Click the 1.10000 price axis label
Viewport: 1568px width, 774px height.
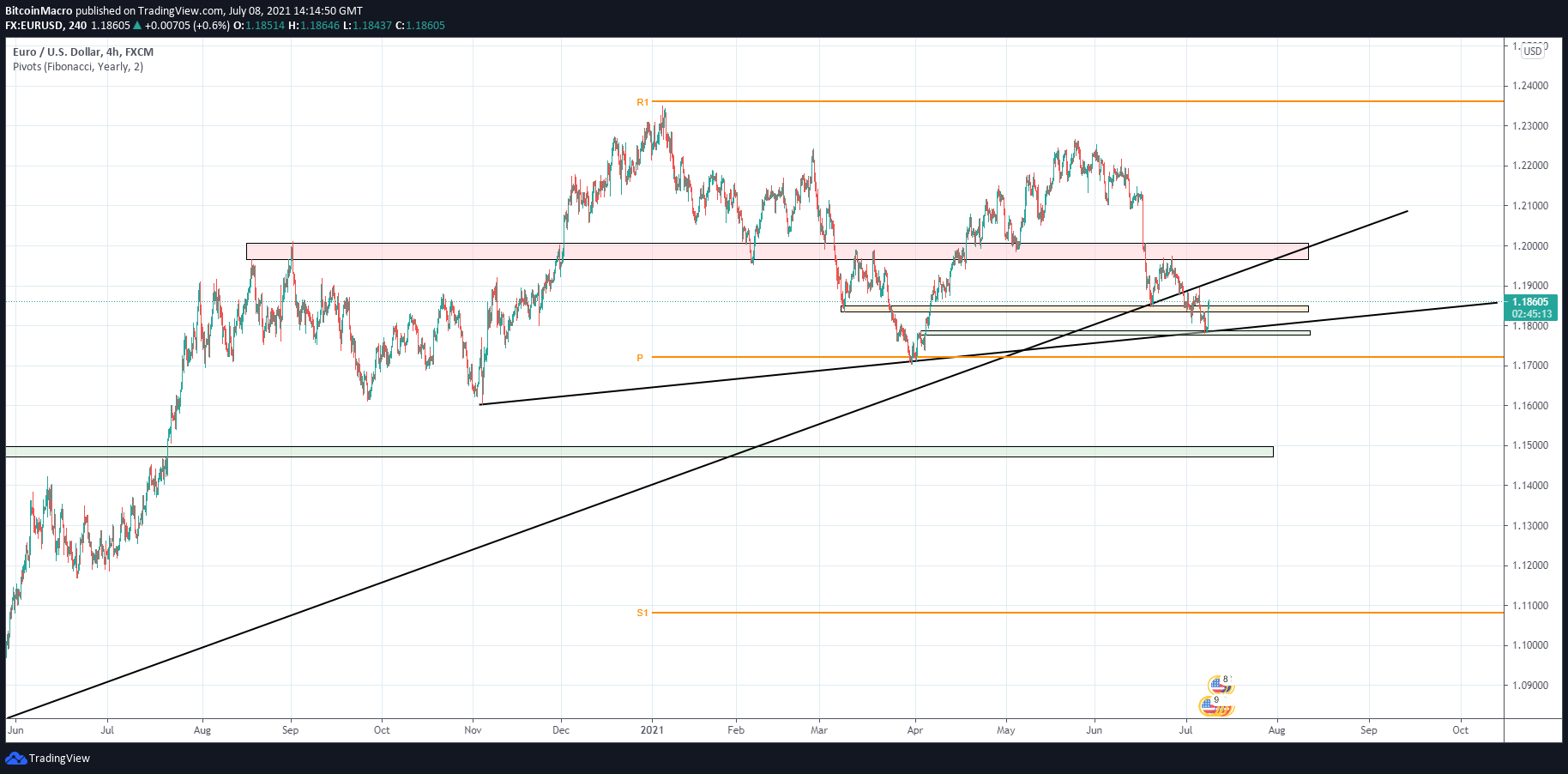pyautogui.click(x=1530, y=645)
